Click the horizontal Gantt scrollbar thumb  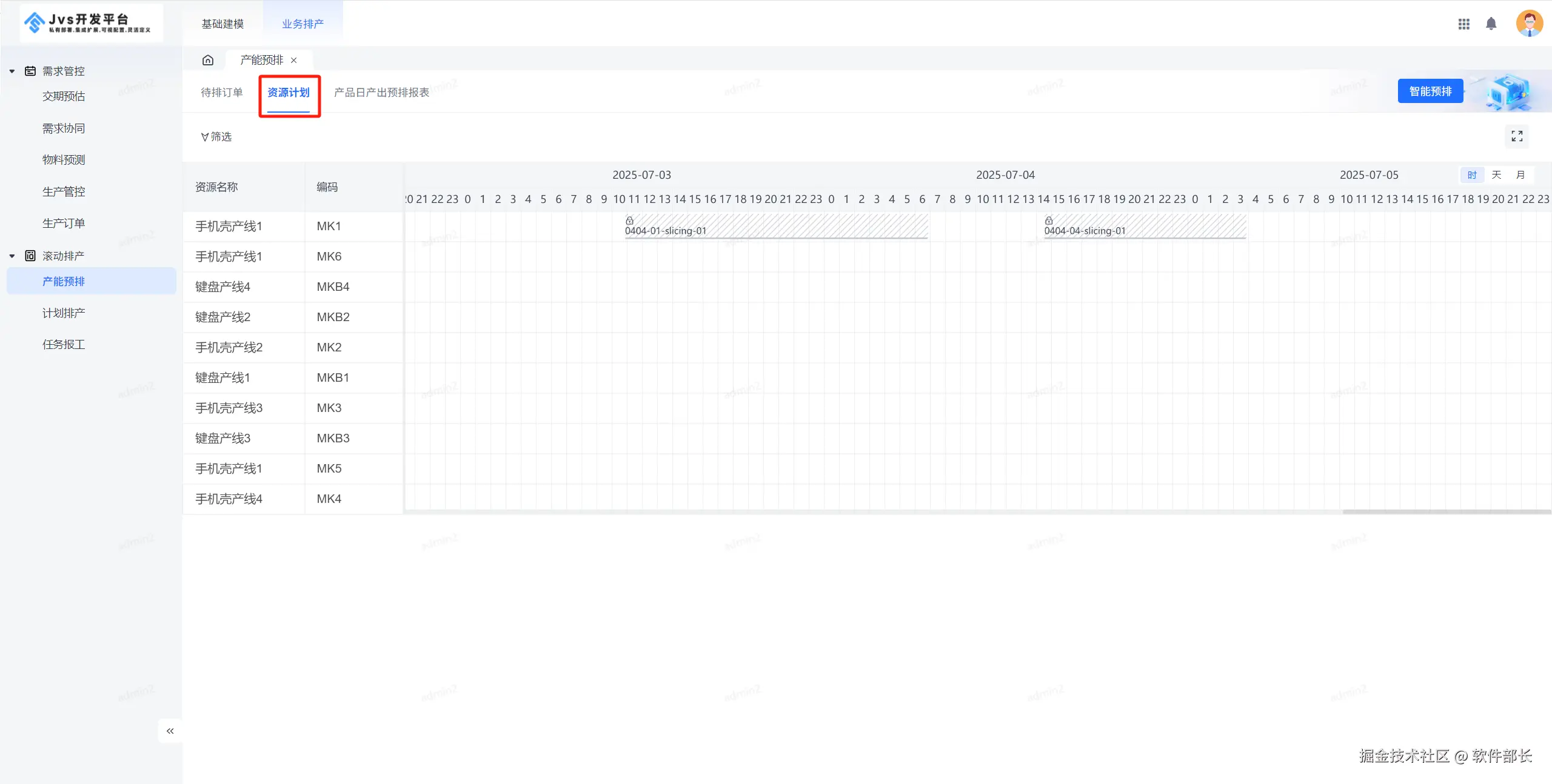click(1446, 512)
